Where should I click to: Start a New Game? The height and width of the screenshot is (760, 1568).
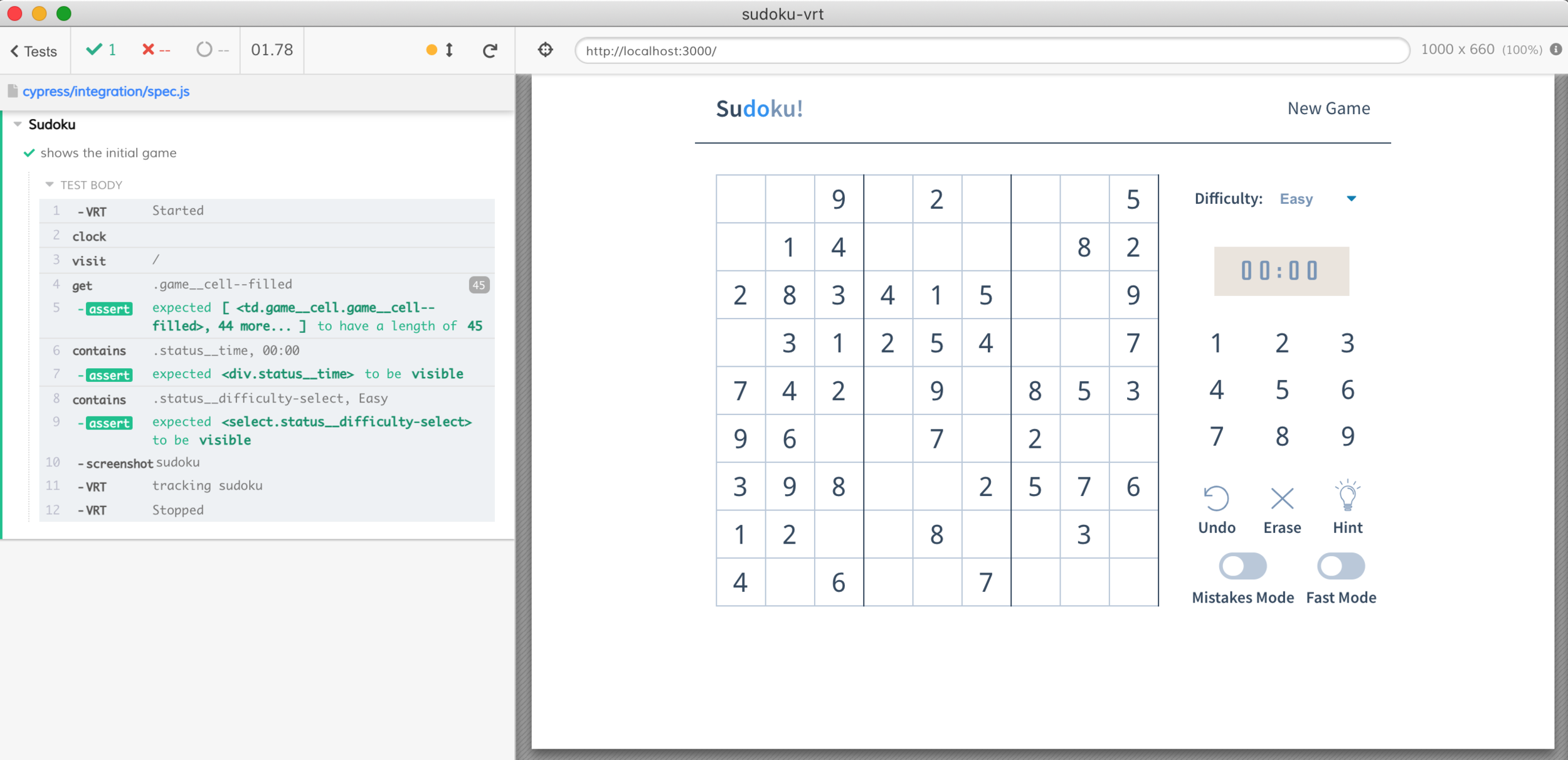1328,108
